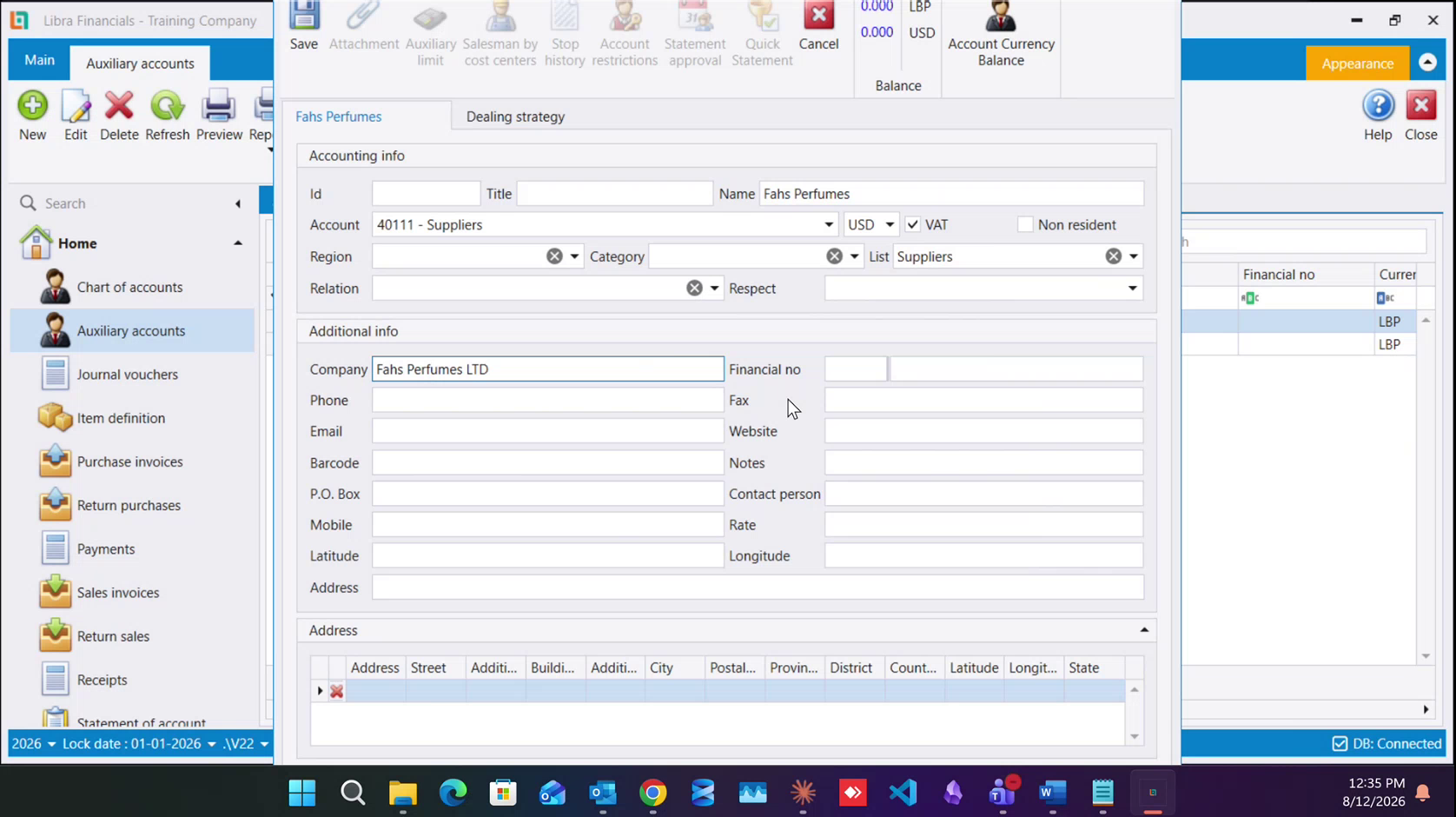Refresh the auxiliary accounts list
The image size is (1456, 817).
coord(167,116)
